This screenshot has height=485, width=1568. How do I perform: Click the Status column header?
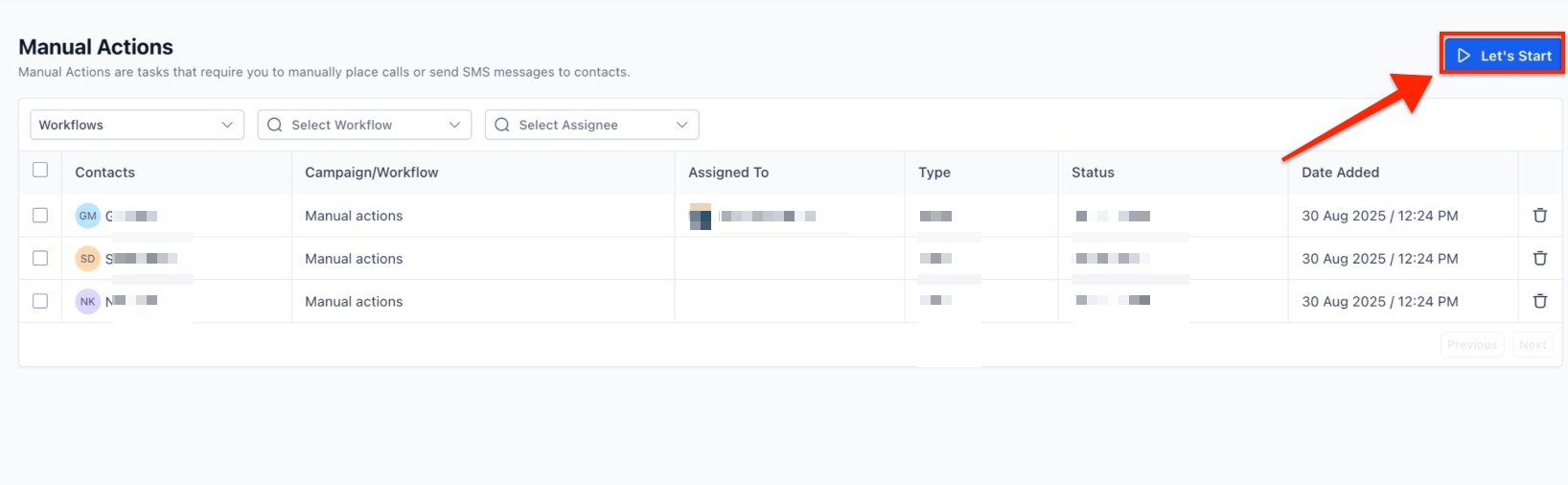[1093, 173]
